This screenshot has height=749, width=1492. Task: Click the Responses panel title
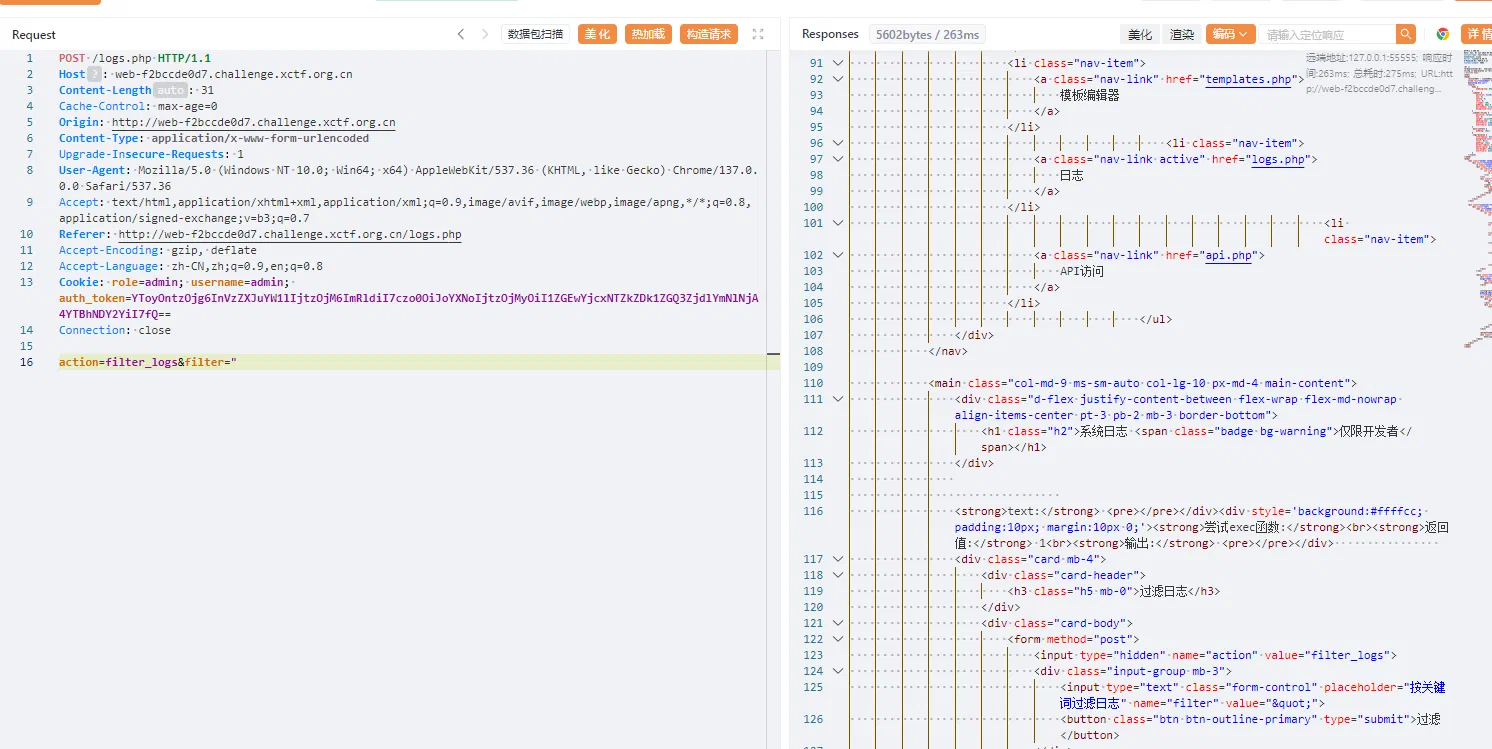830,34
